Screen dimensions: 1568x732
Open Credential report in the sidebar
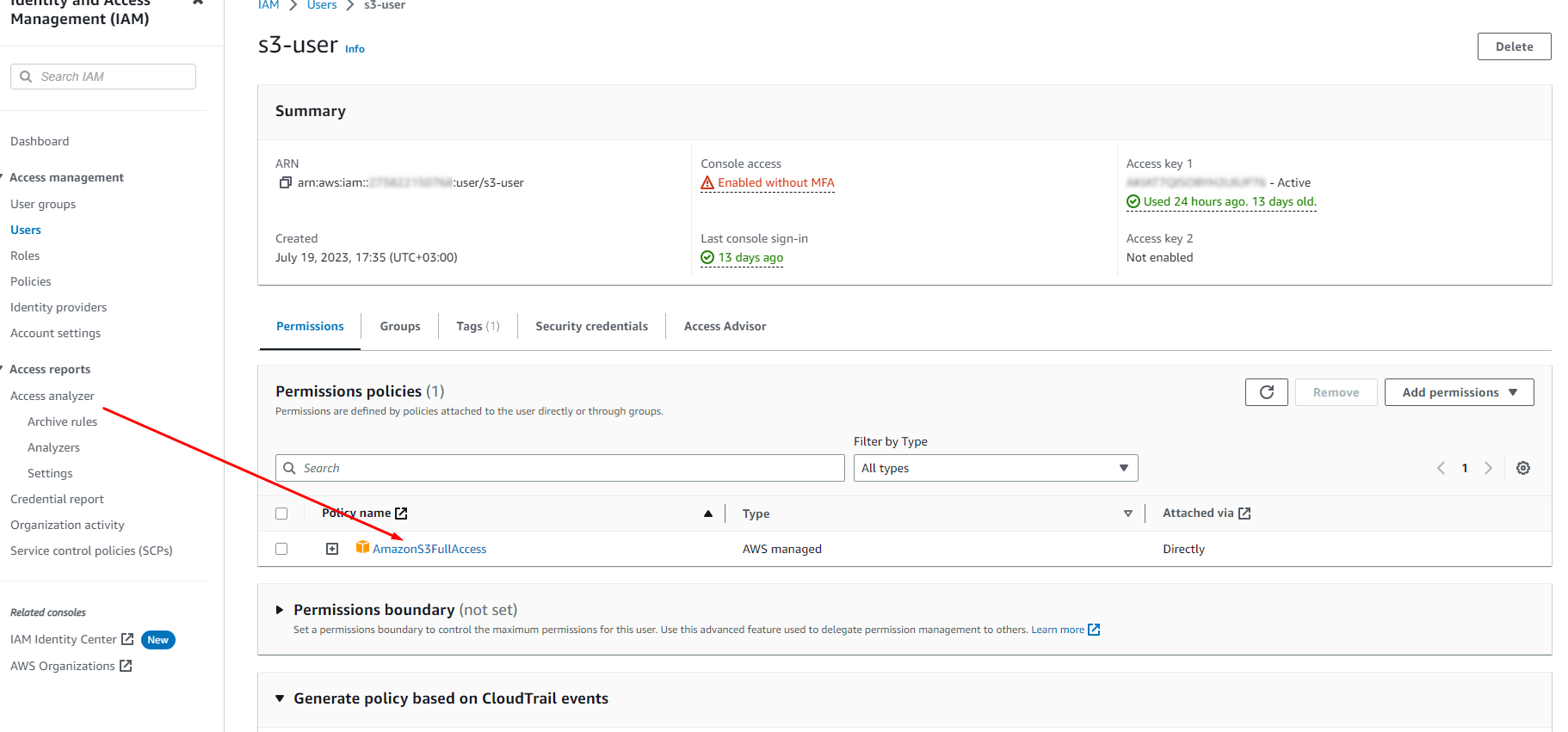(x=57, y=499)
